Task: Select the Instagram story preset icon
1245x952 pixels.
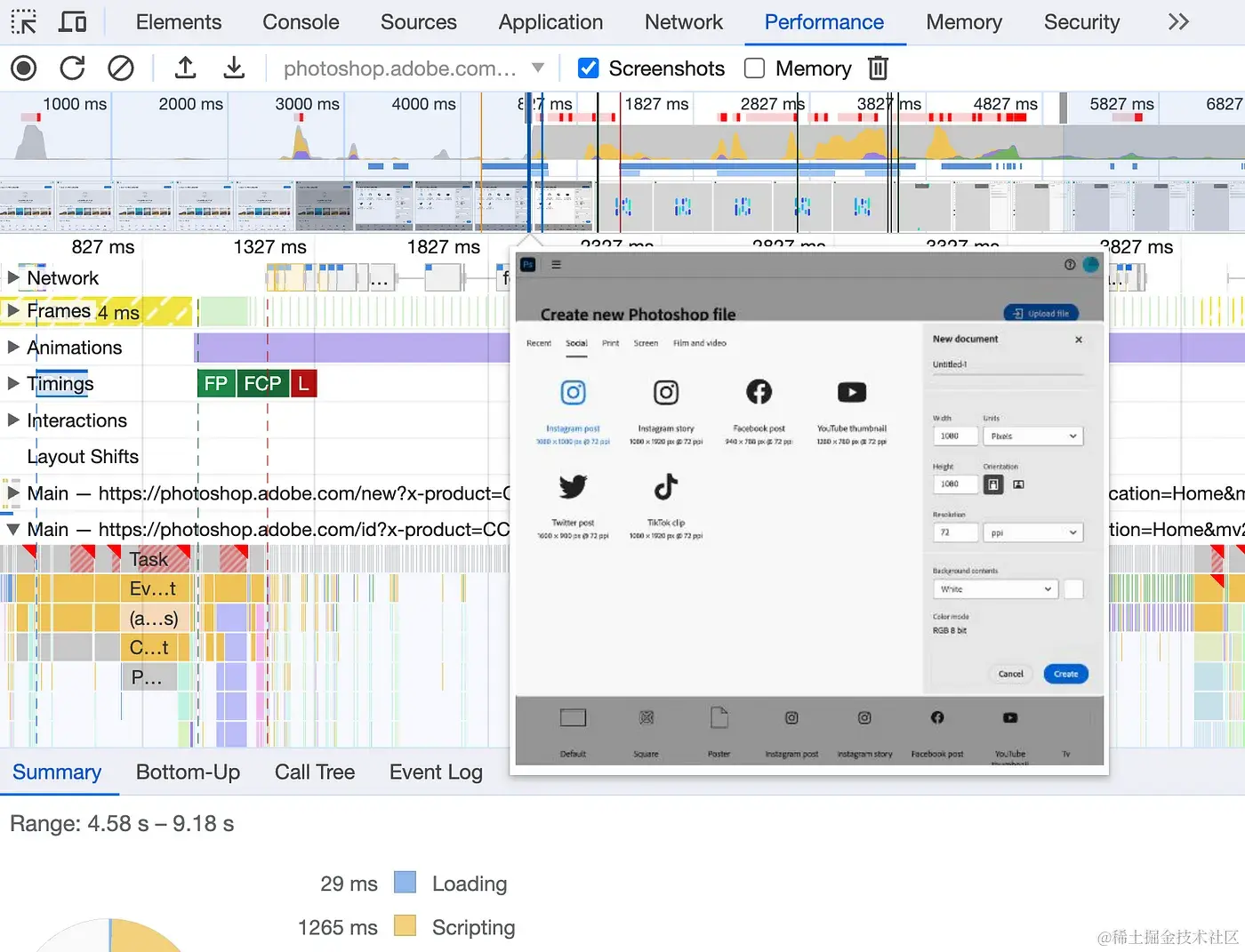Action: (x=666, y=392)
